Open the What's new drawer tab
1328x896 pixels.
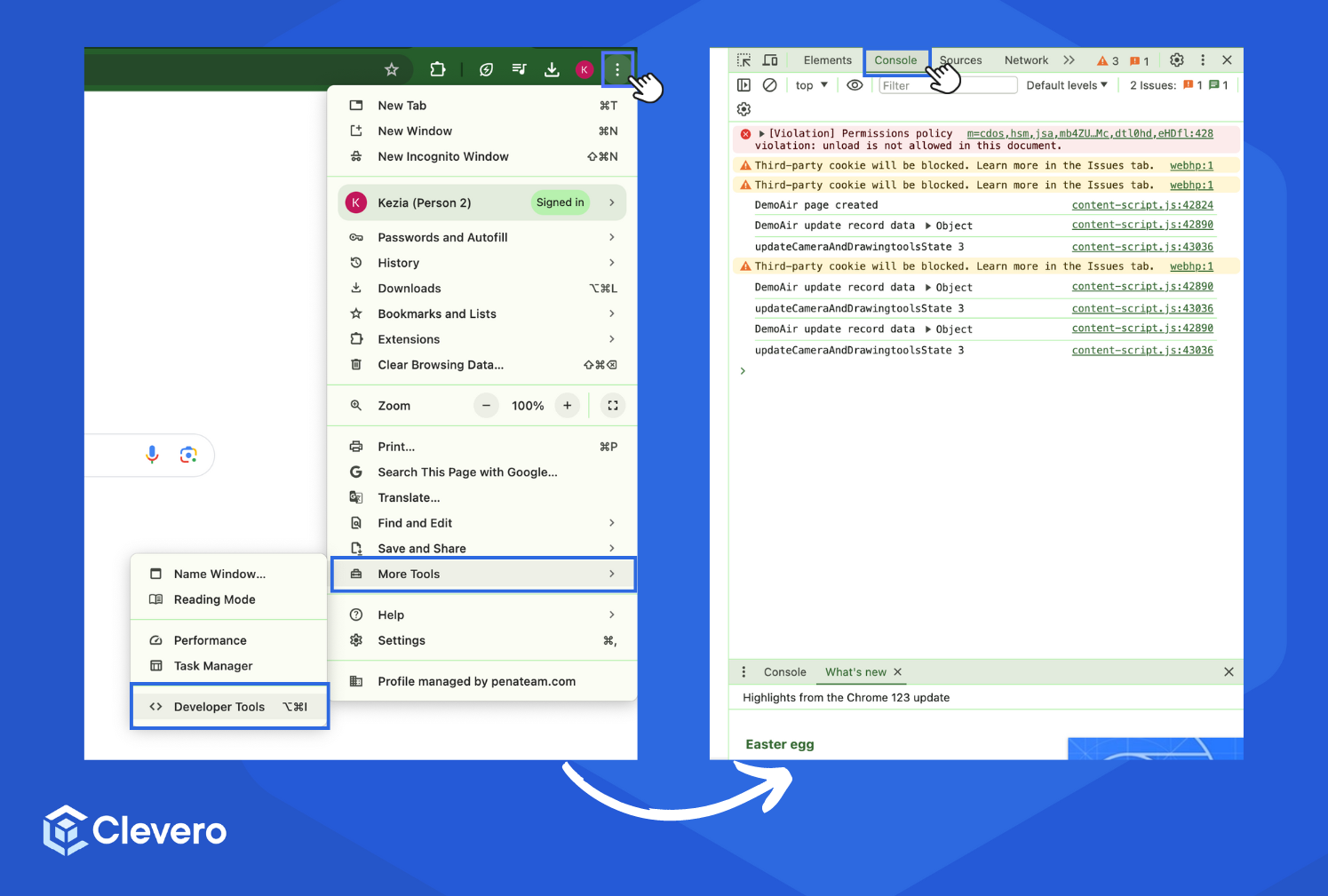tap(855, 672)
